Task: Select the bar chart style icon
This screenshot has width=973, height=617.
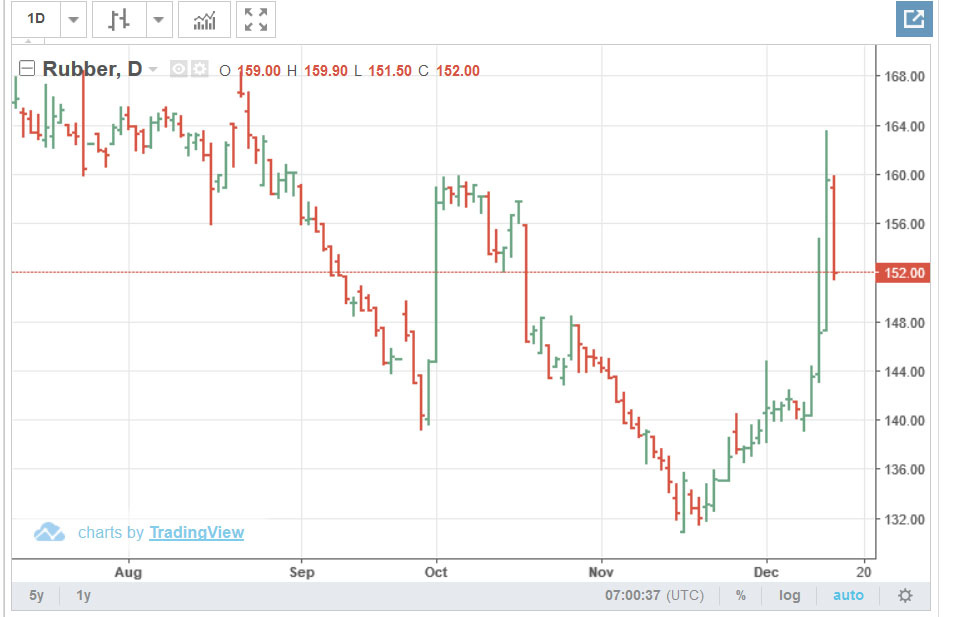Action: (119, 19)
